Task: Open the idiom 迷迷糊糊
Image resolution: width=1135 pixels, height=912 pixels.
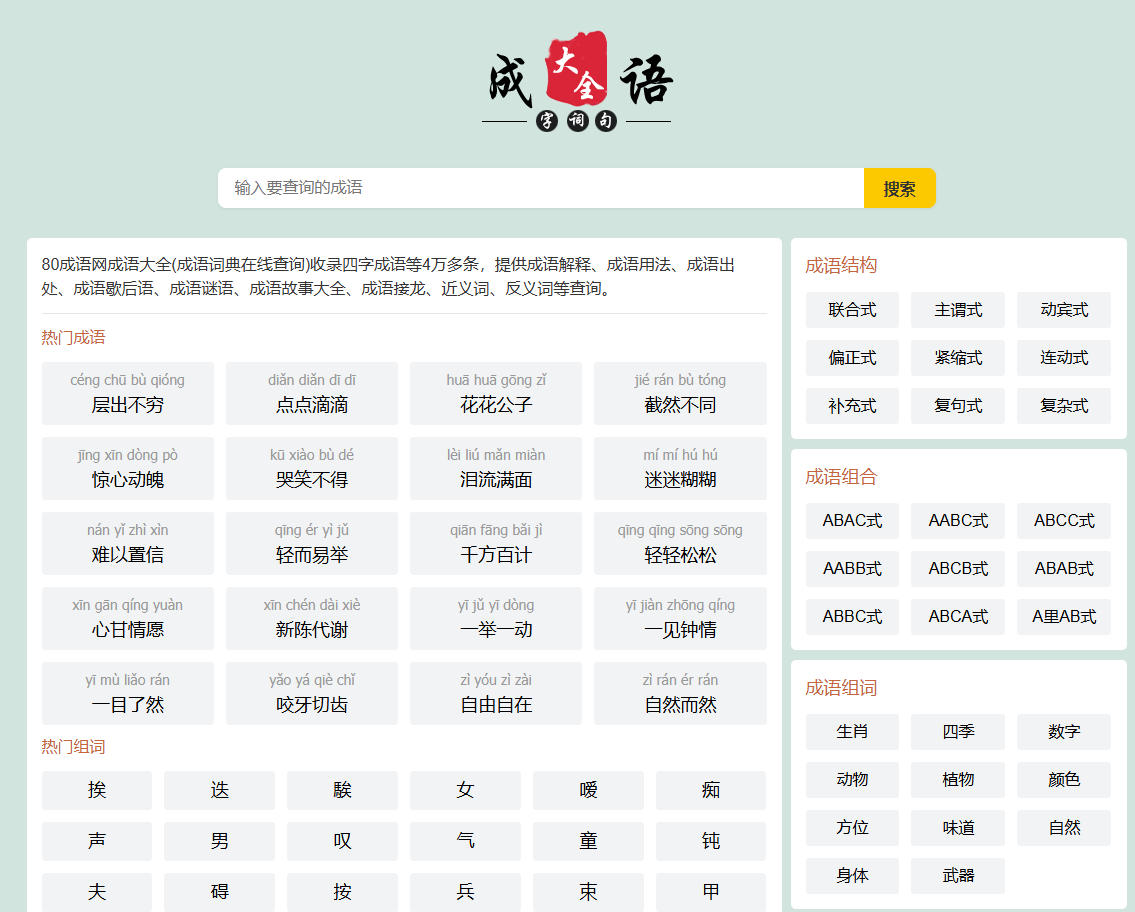Action: [x=680, y=468]
